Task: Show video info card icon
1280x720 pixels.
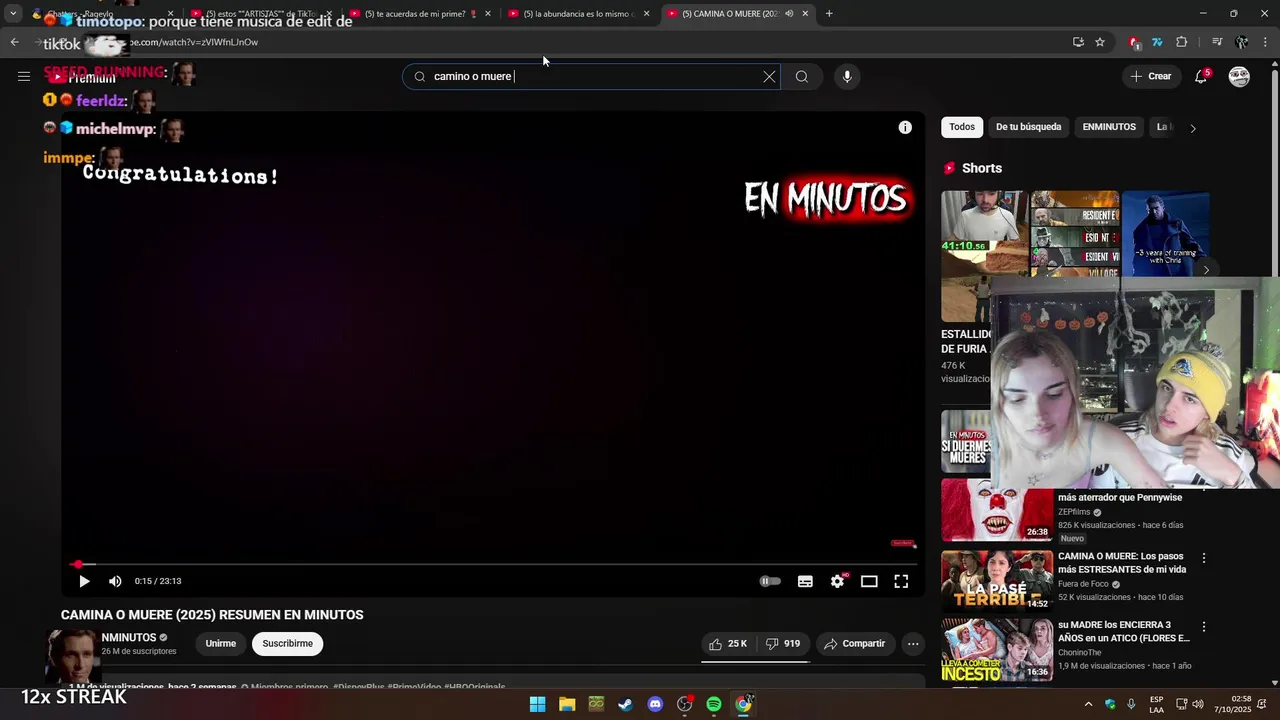Action: pos(905,127)
